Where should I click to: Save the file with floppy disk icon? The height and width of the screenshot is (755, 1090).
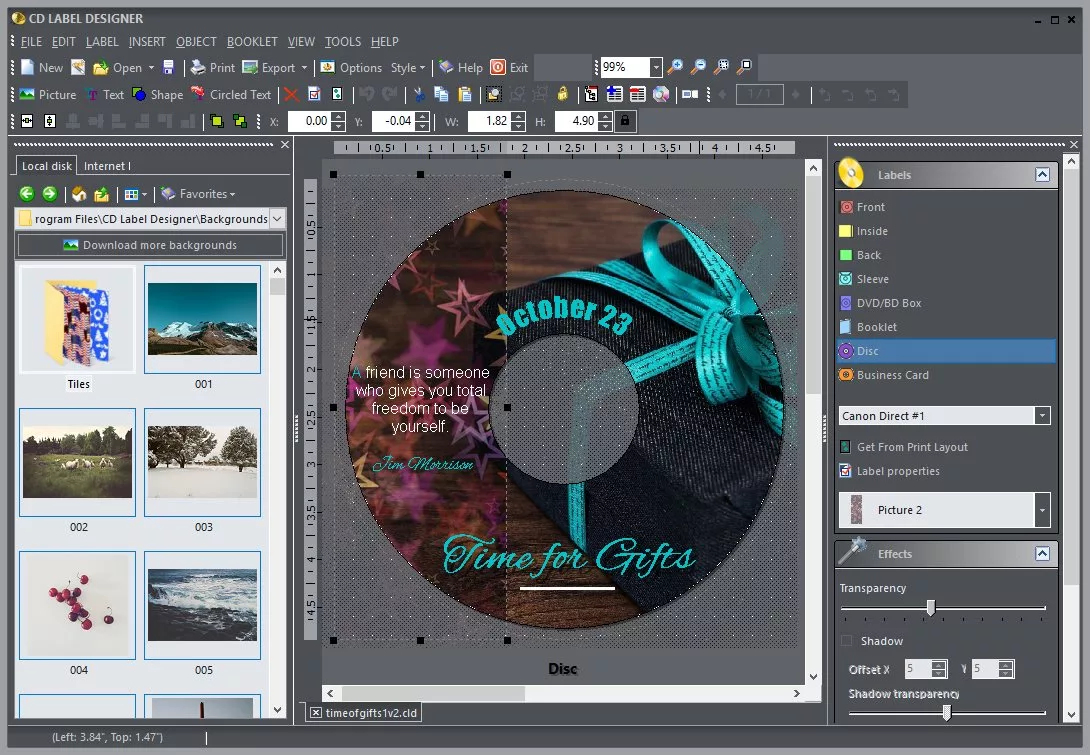tap(169, 68)
